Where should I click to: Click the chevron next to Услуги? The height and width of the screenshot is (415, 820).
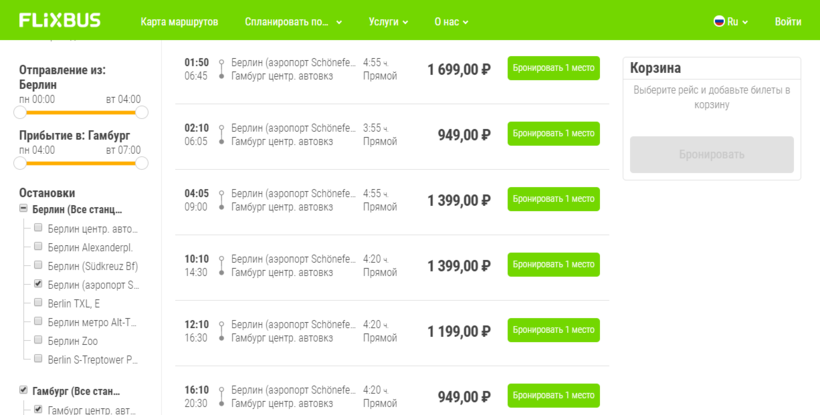click(x=405, y=22)
